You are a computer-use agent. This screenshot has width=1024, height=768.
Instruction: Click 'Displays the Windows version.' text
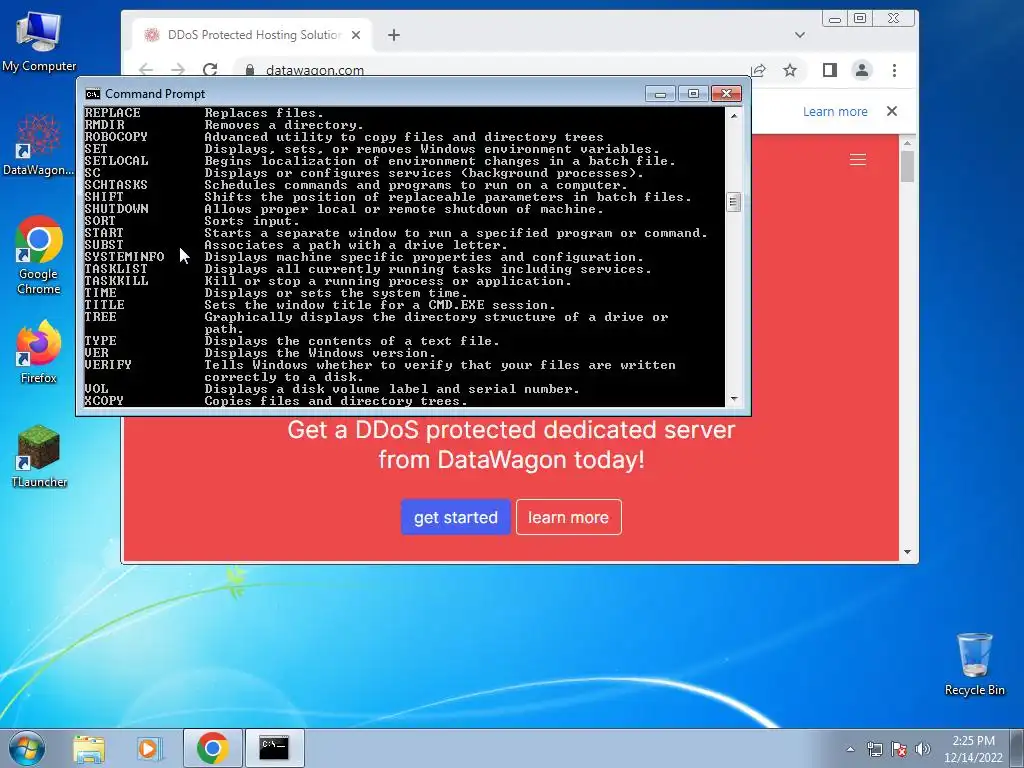click(x=319, y=353)
